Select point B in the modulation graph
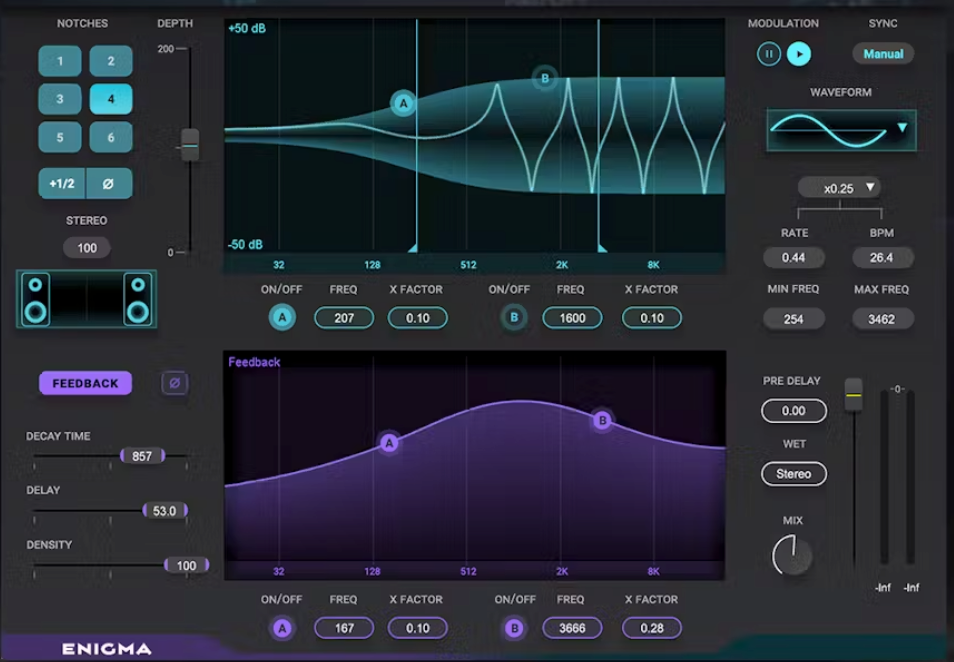The width and height of the screenshot is (954, 662). [544, 78]
